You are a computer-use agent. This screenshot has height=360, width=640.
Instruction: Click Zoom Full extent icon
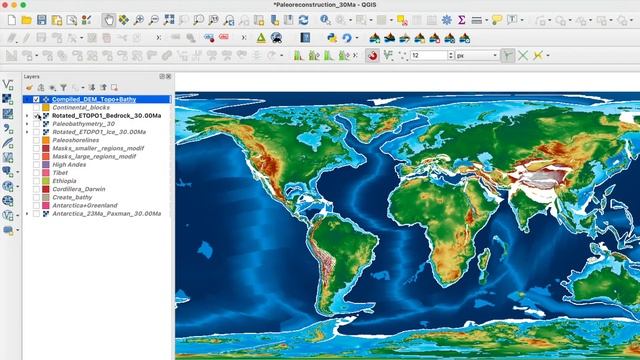pyautogui.click(x=169, y=20)
